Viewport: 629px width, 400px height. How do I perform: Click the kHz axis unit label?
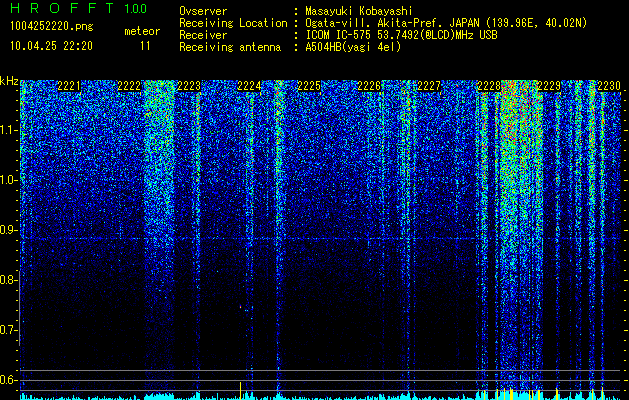click(x=9, y=81)
